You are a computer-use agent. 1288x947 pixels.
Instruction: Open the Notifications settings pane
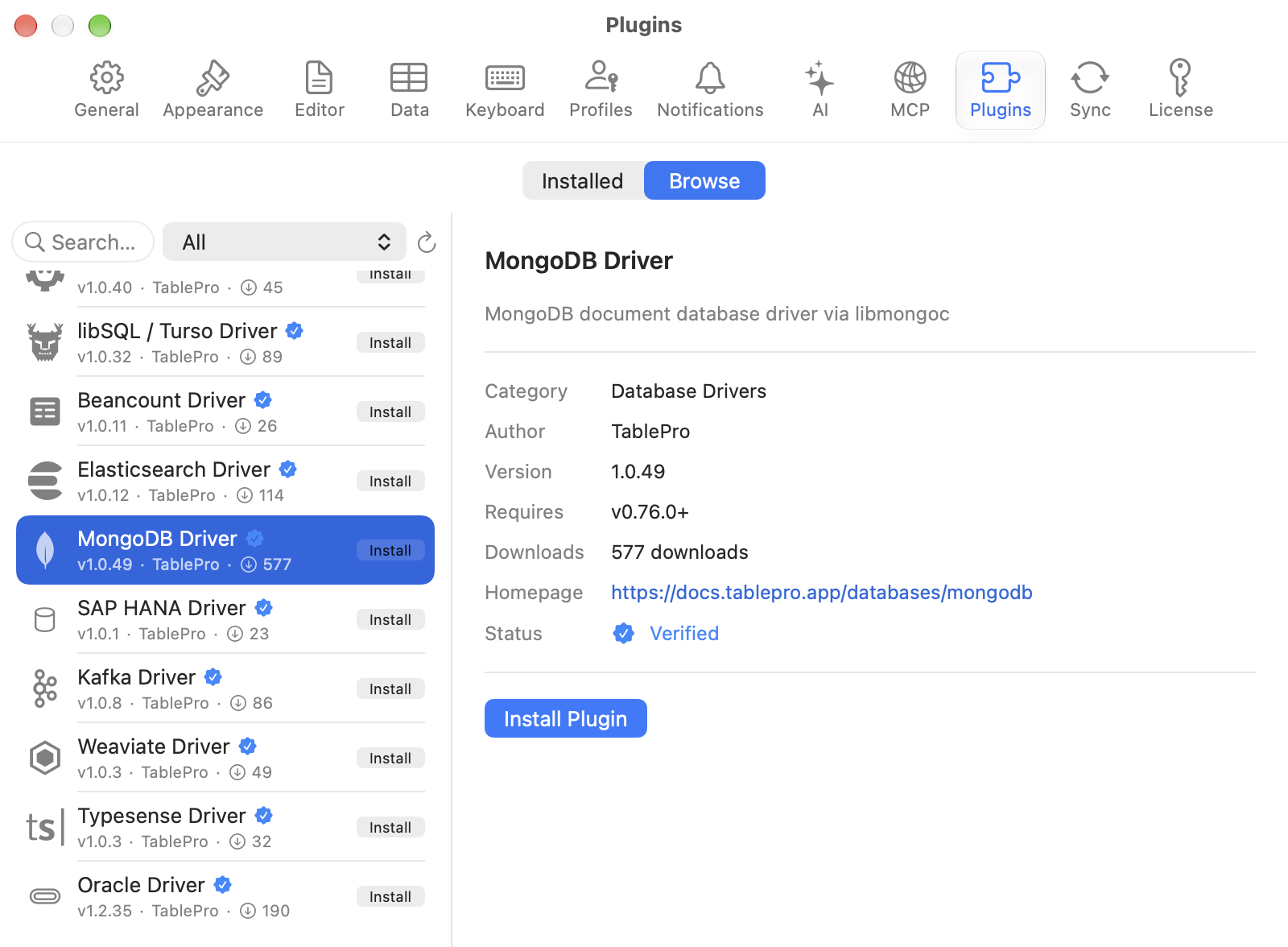(x=710, y=90)
